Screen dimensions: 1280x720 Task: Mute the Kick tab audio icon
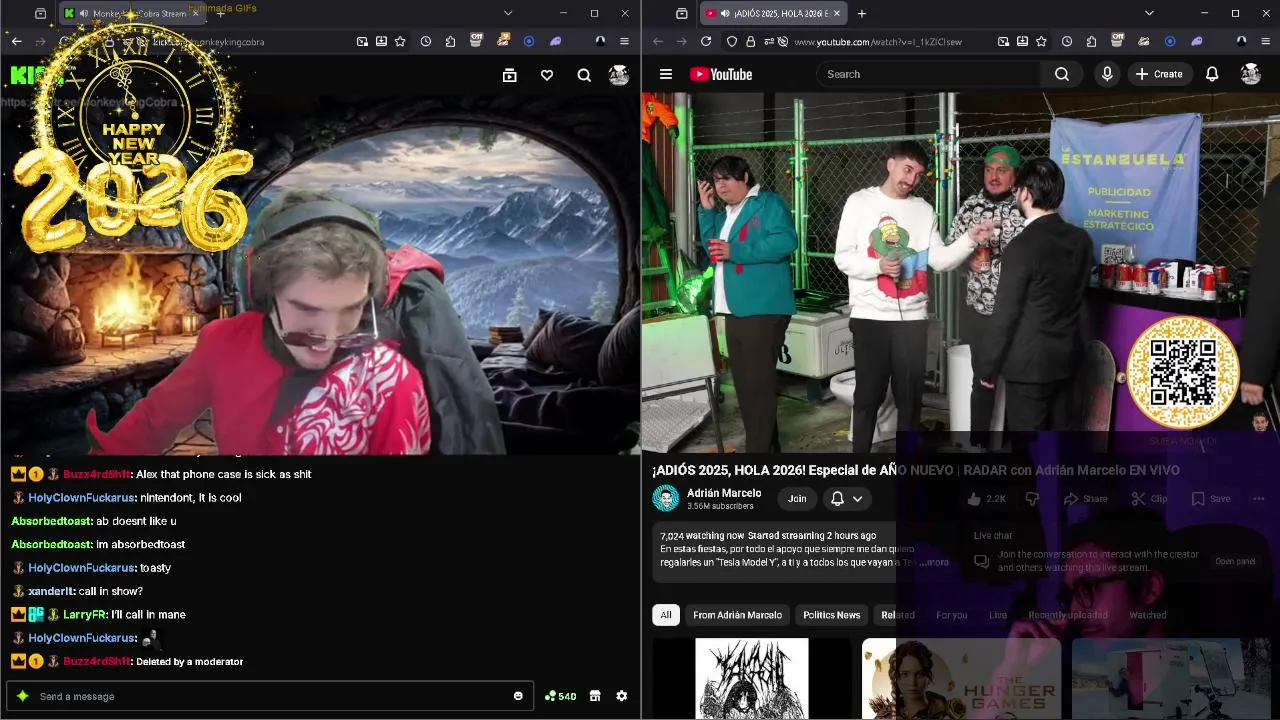coord(84,14)
